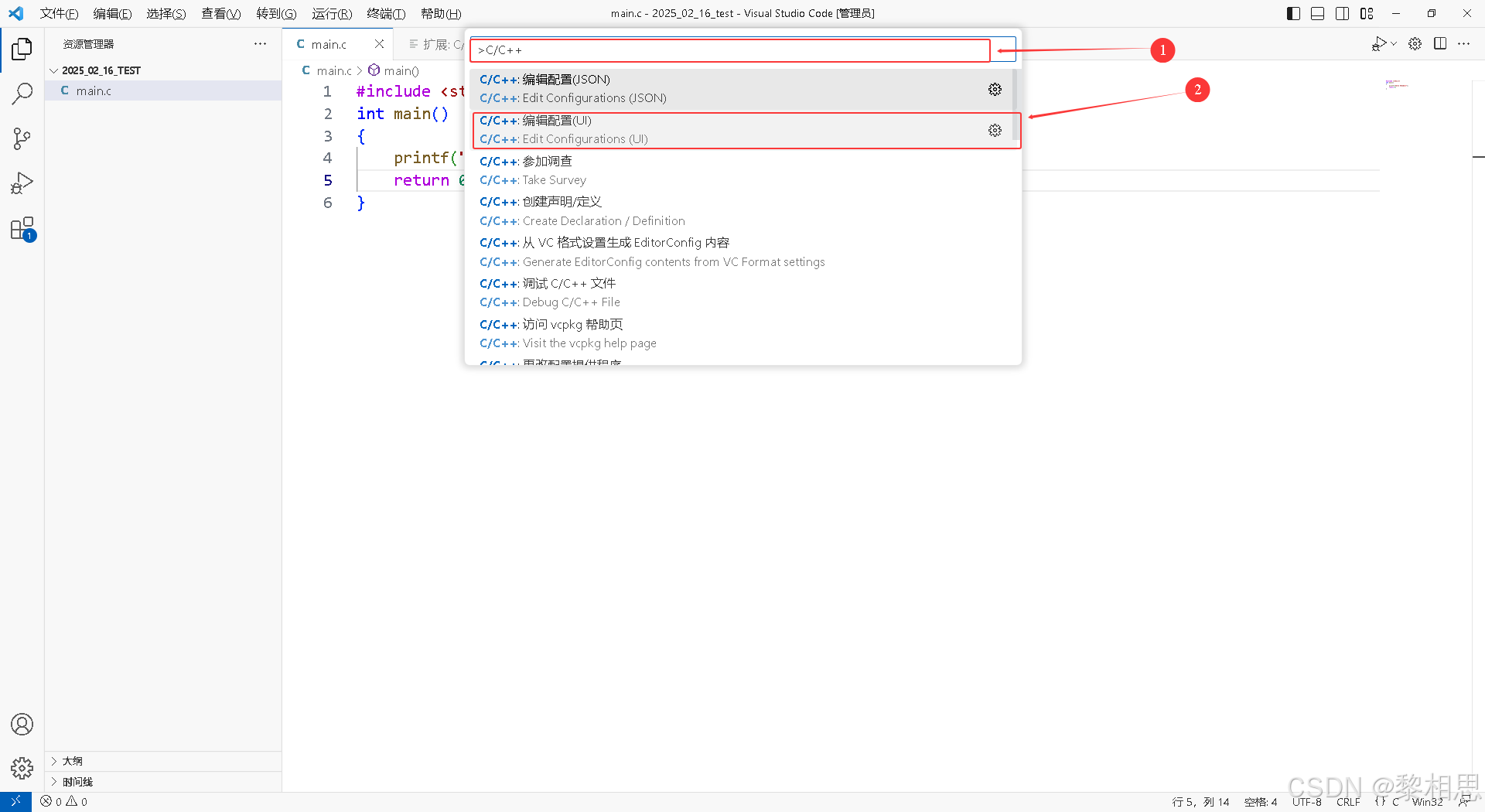Select C/C++: 编辑配置(UI) command
Screen dimensions: 1485x812
741,130
